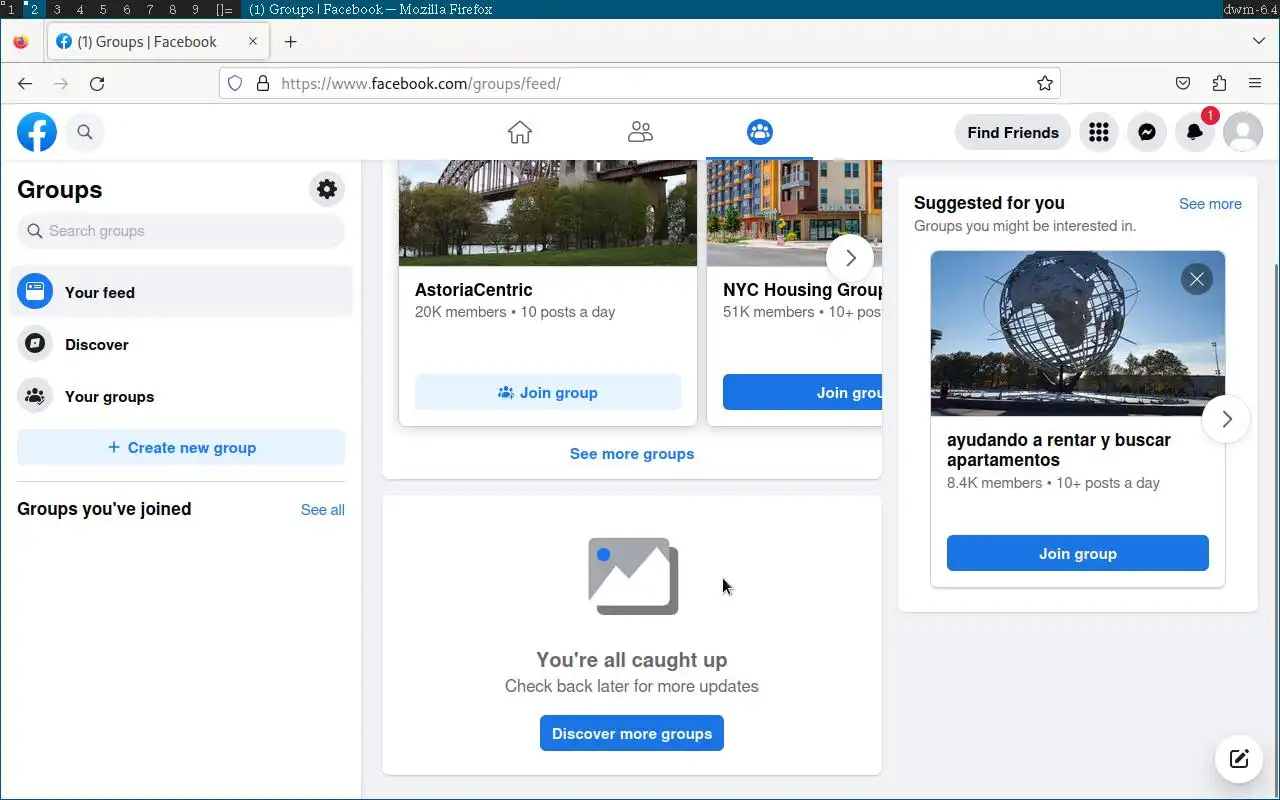Dismiss the ayudando a rentar suggestion
Screen dimensions: 1280x800
pyautogui.click(x=1197, y=279)
